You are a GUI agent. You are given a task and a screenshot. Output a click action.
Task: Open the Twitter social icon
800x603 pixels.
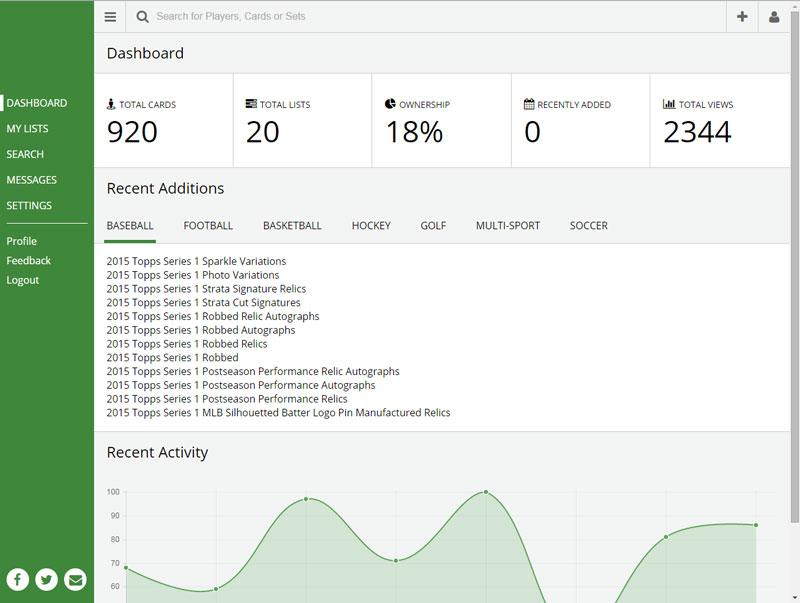46,580
